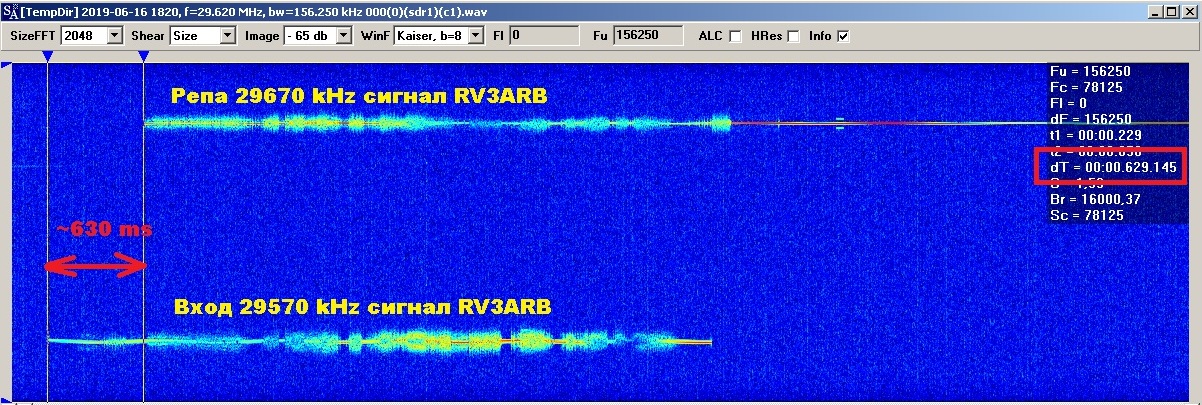Click the Fl frequency input field
Image resolution: width=1202 pixels, height=405 pixels.
tap(543, 35)
